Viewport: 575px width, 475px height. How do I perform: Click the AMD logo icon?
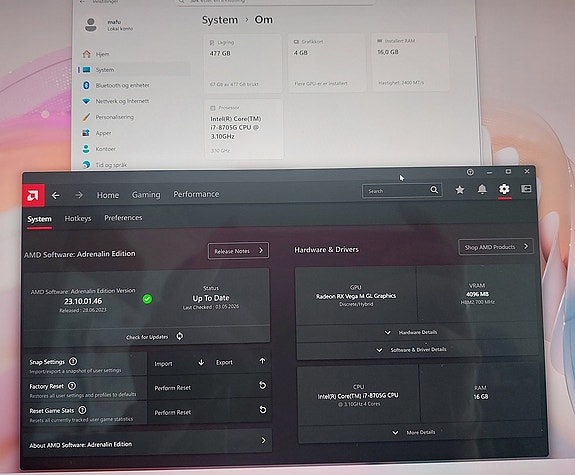[33, 196]
